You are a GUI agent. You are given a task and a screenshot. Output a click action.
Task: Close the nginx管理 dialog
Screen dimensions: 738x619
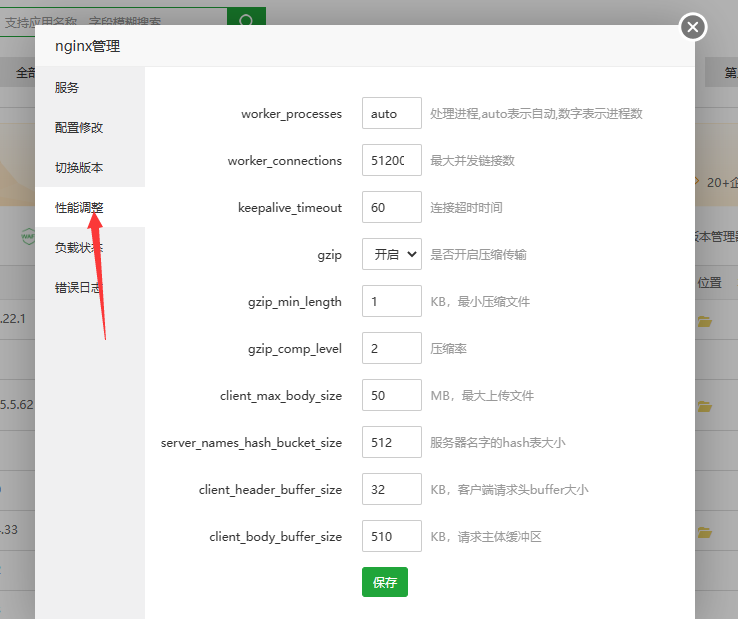pyautogui.click(x=693, y=27)
